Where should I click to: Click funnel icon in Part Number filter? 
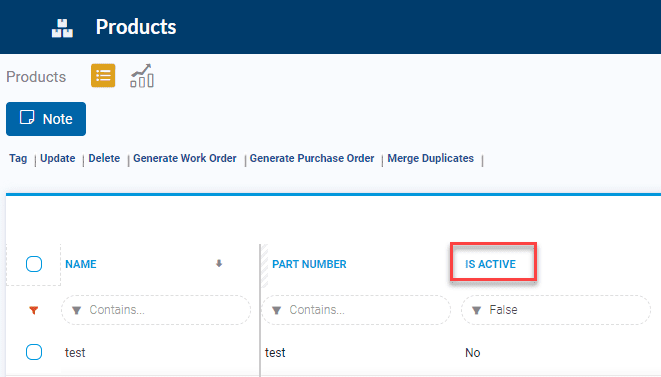coord(277,310)
